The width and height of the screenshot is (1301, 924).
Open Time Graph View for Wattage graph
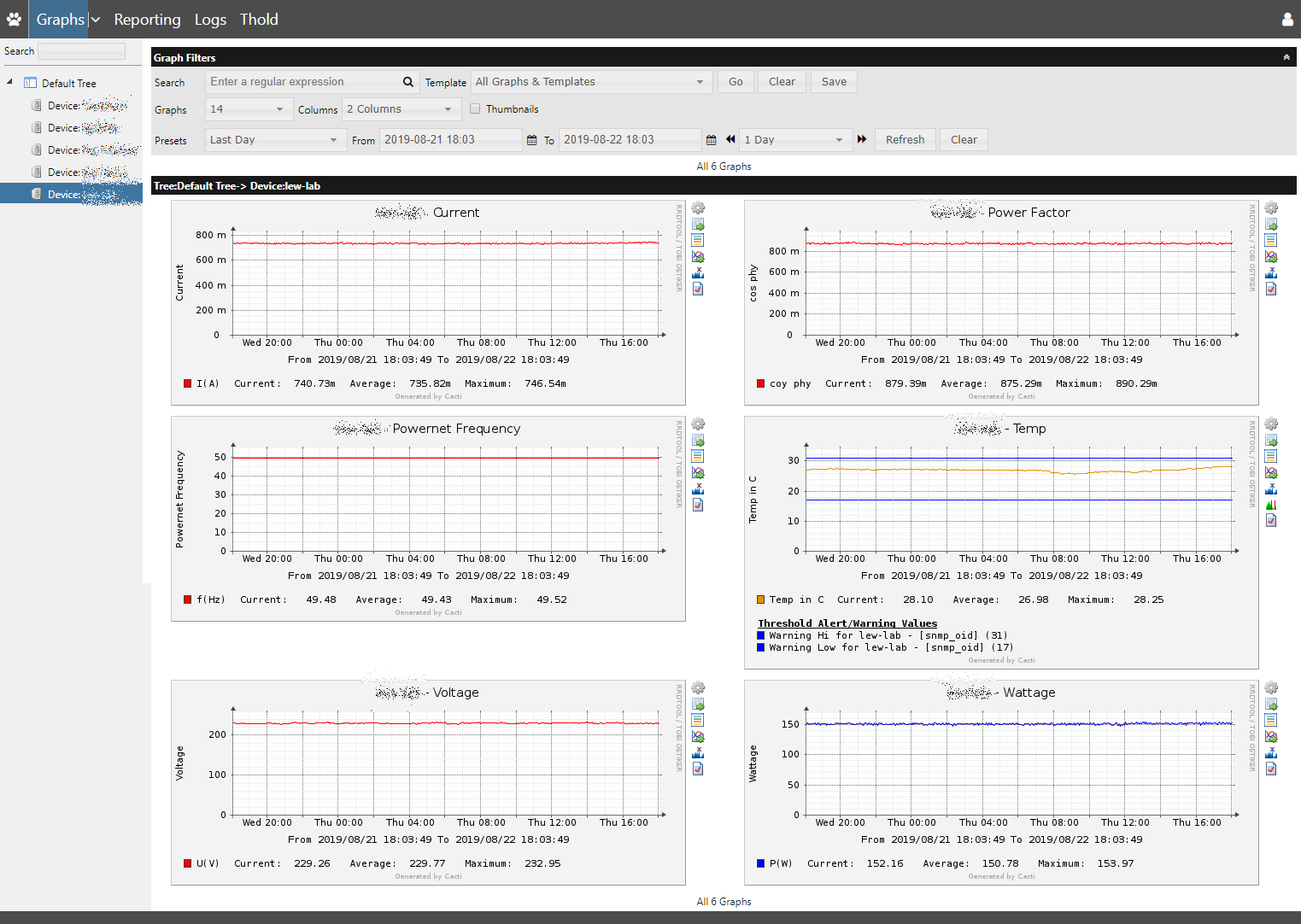click(x=1271, y=721)
